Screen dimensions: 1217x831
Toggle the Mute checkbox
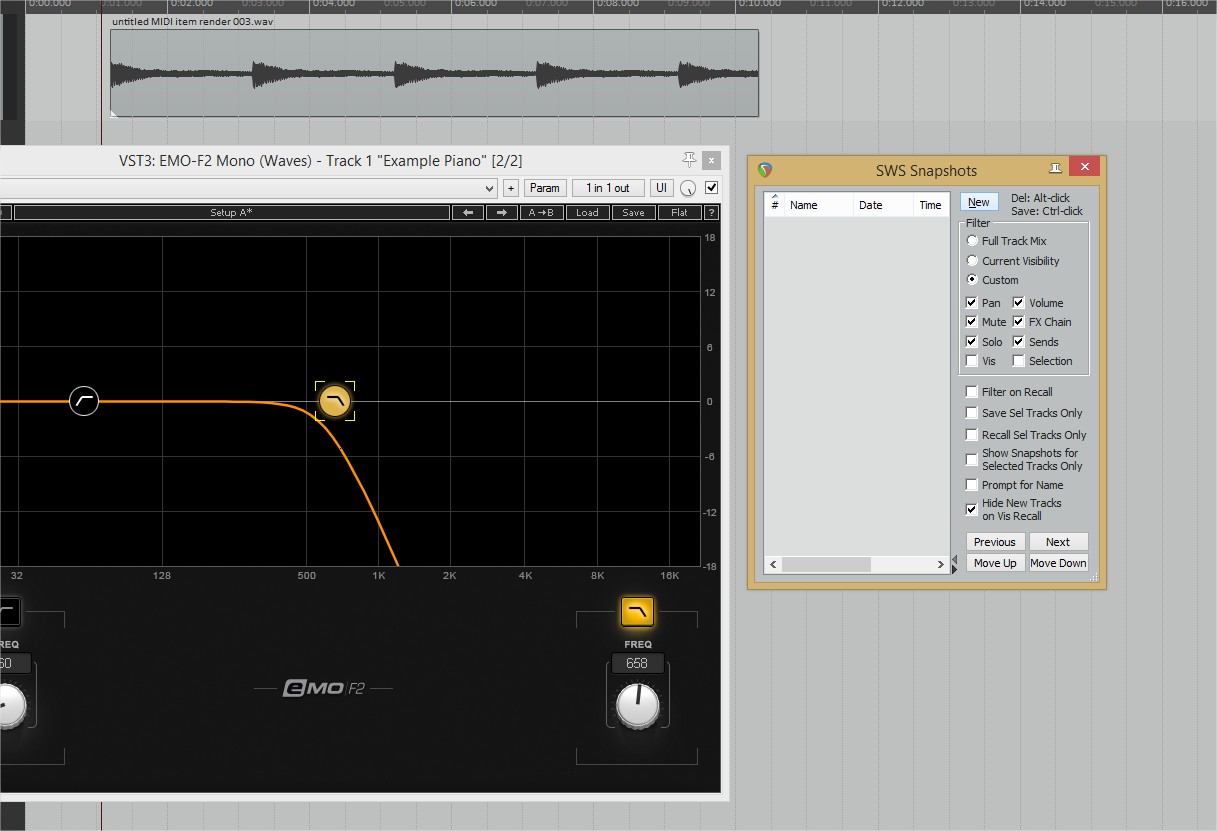985,322
